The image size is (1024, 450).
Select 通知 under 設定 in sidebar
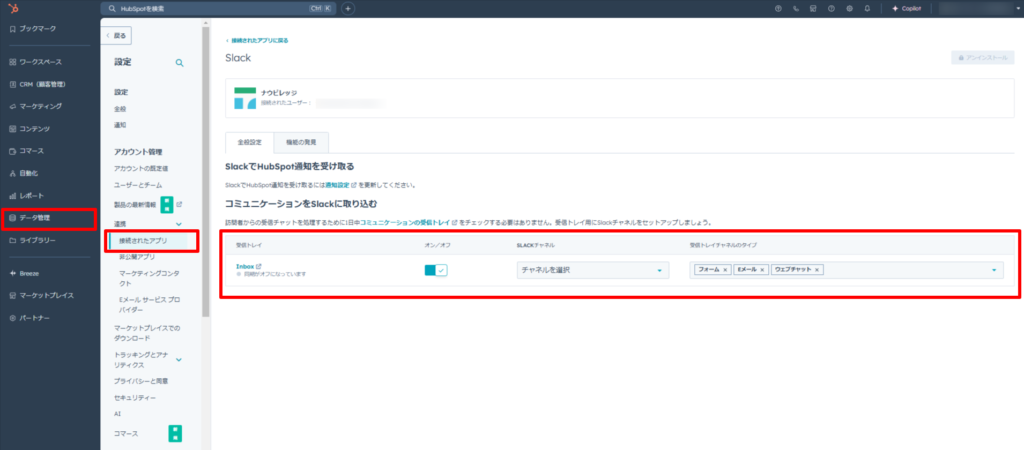point(120,125)
